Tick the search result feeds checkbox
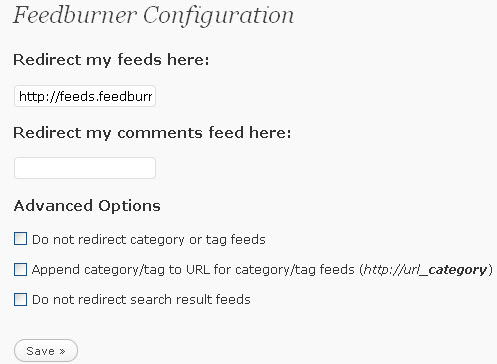Viewport: 497px width, 364px height. [x=20, y=299]
